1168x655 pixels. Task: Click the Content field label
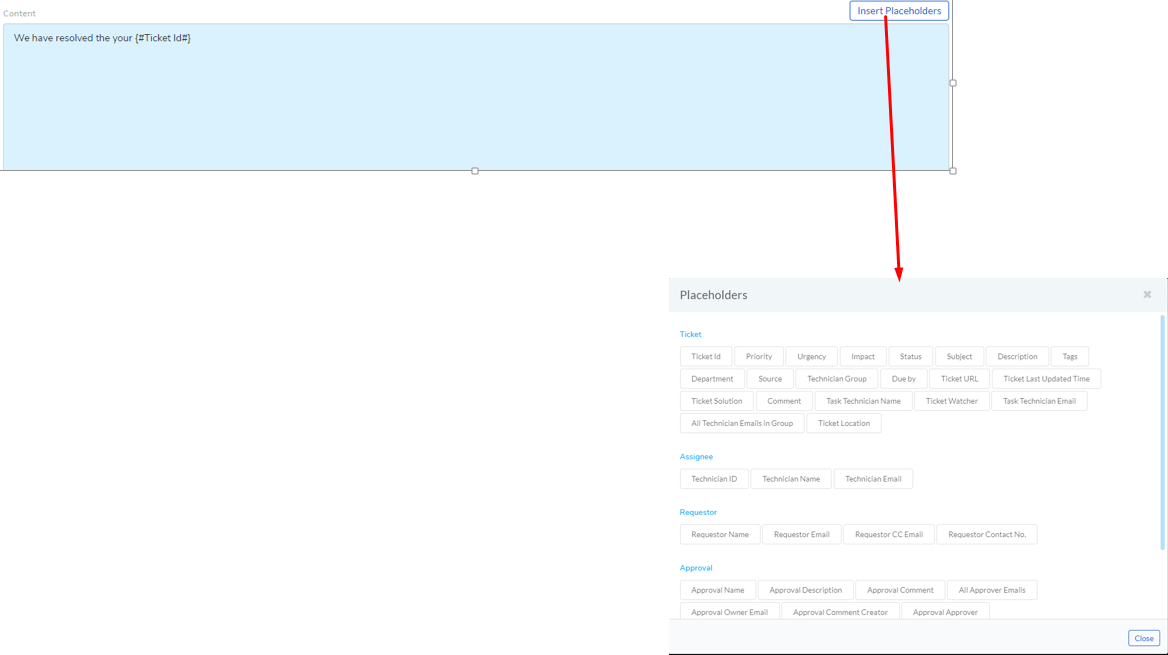click(19, 13)
